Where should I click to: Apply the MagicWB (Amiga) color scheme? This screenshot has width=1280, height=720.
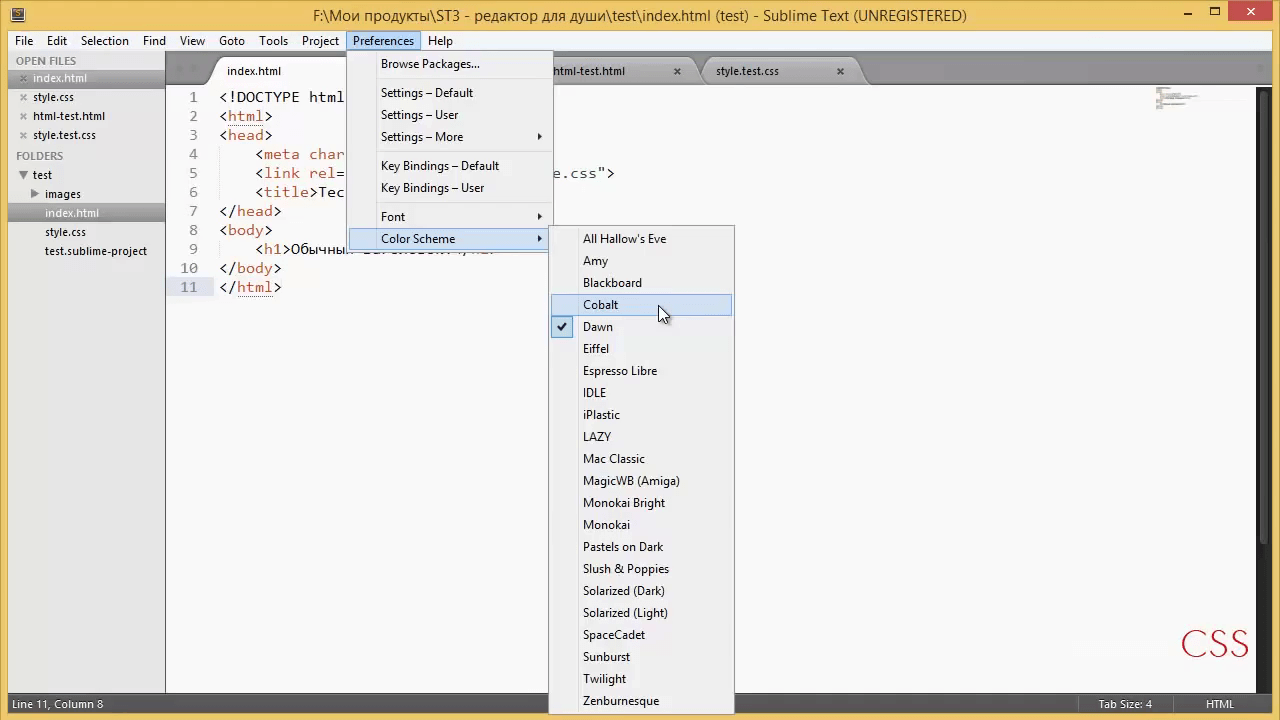(642, 481)
